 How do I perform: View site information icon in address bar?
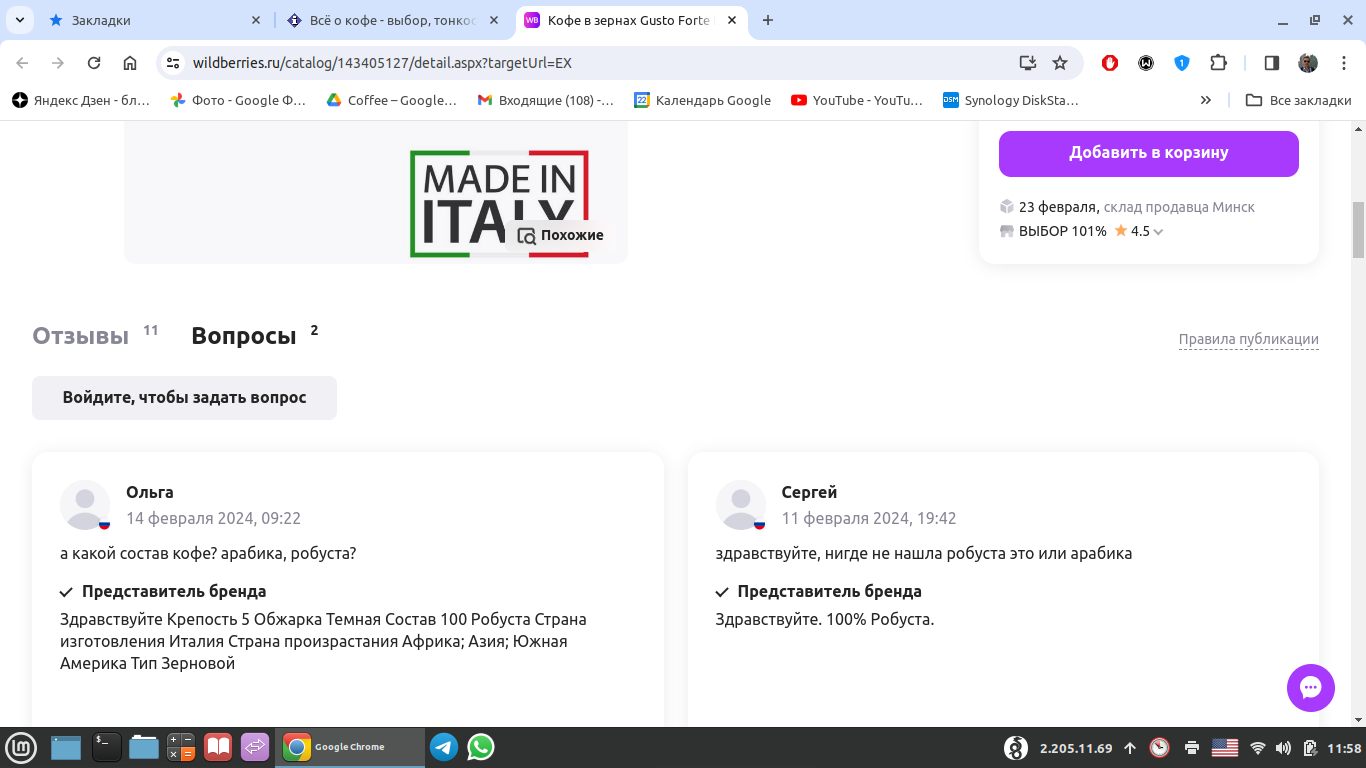[x=174, y=63]
